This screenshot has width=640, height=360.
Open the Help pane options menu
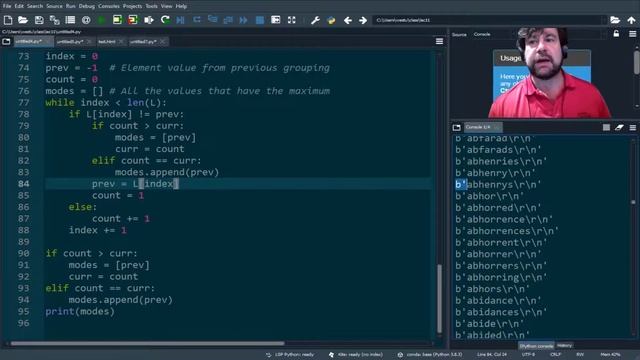[x=632, y=34]
